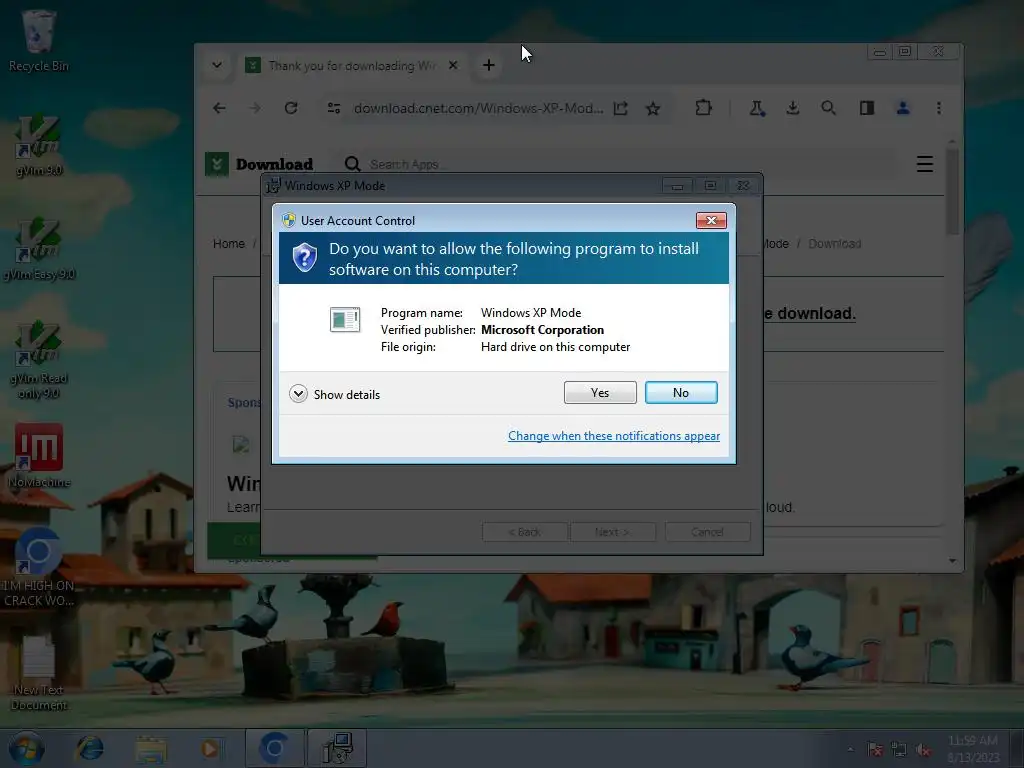
Task: Click network tray icon
Action: [899, 750]
